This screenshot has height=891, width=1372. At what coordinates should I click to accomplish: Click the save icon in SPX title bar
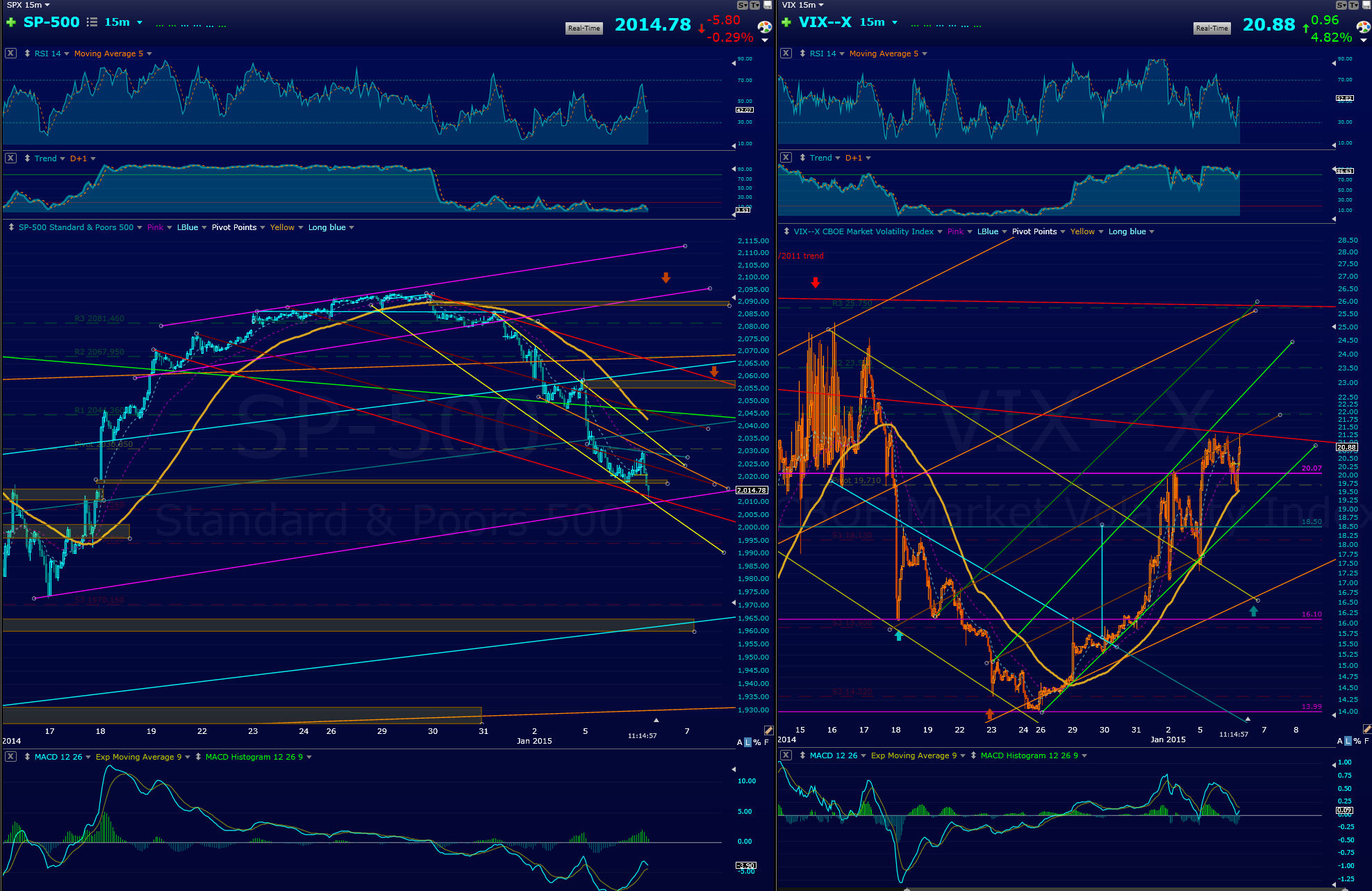pos(768,5)
